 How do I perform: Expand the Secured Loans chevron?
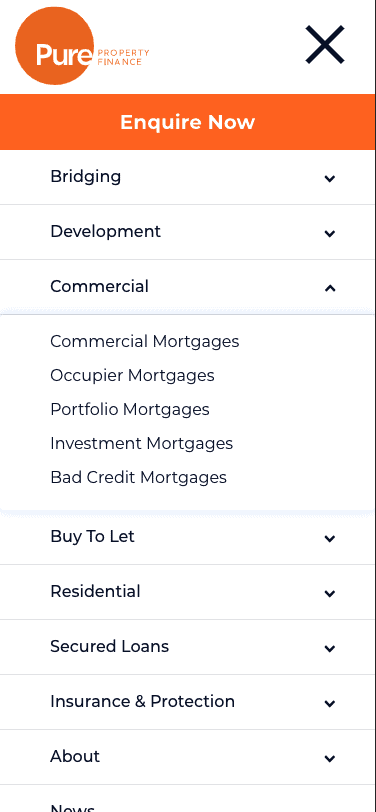pyautogui.click(x=330, y=648)
